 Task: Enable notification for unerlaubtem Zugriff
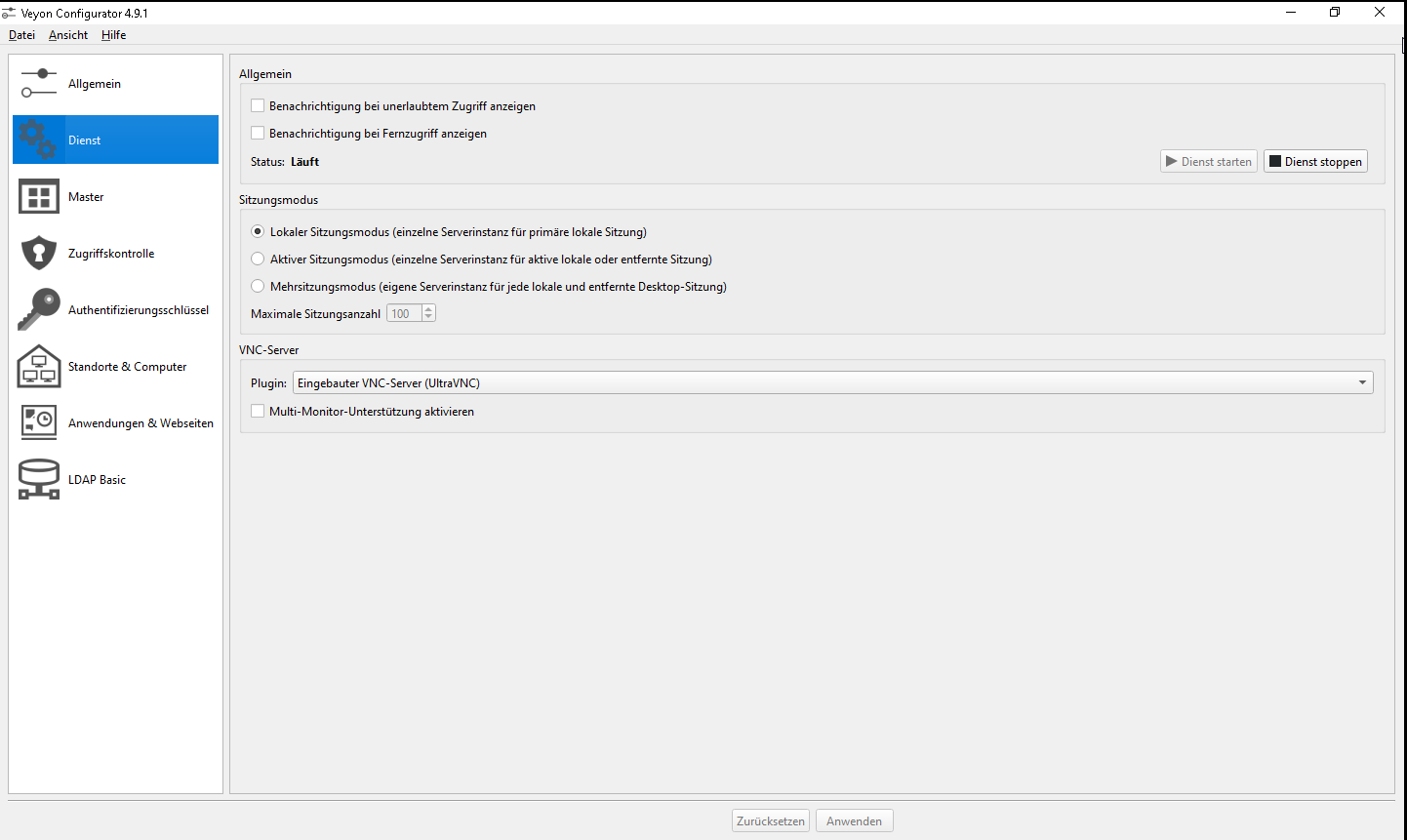point(258,106)
